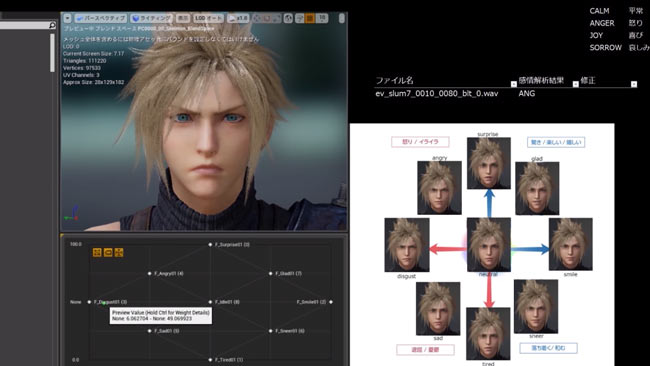Viewport: 650px width, 366px height.
Task: Toggle world/local coordinate globe icon
Action: click(288, 18)
